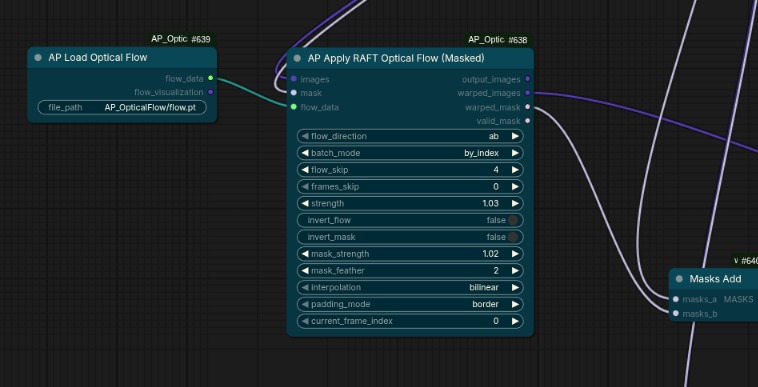The height and width of the screenshot is (387, 758).
Task: Click the file_path input field
Action: click(x=122, y=107)
